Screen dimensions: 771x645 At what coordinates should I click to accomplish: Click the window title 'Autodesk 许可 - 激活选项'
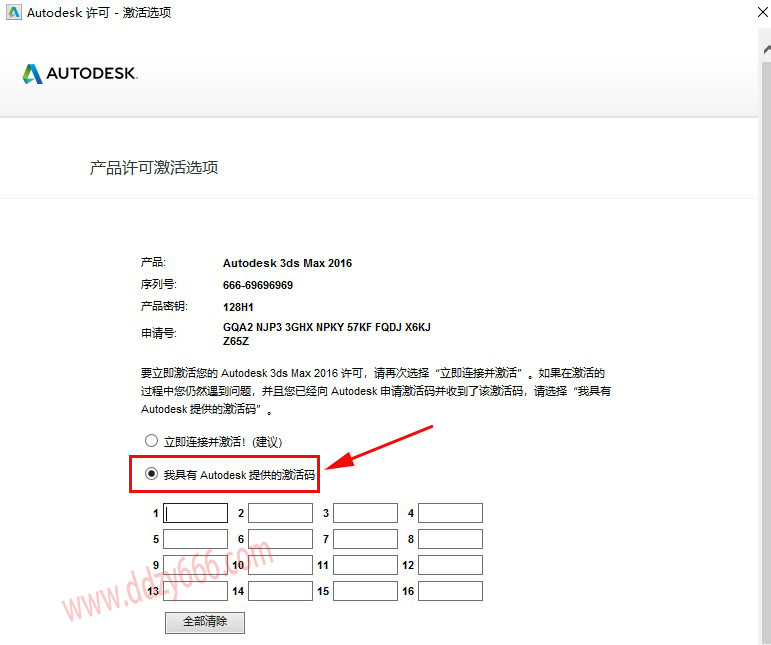[99, 13]
